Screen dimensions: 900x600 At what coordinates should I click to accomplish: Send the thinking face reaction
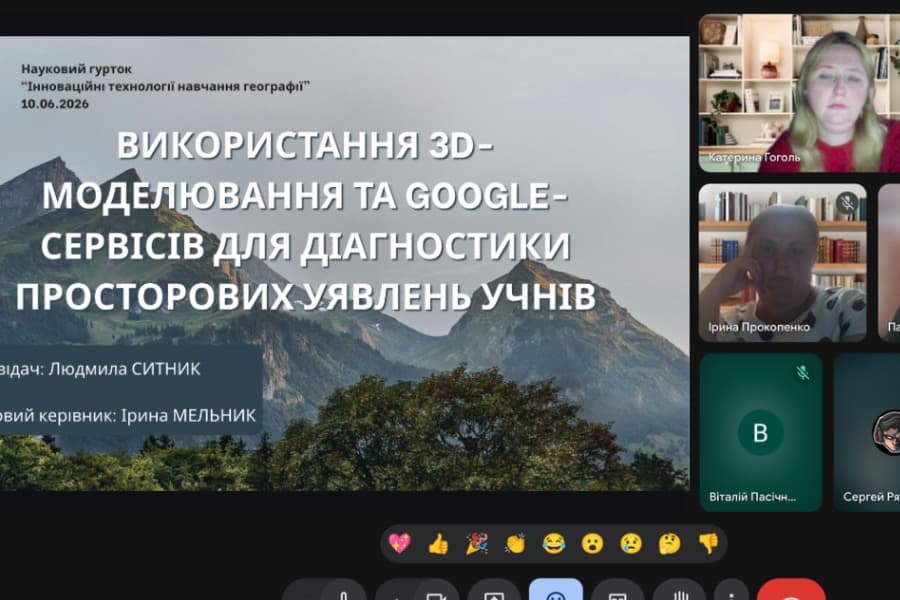pos(670,543)
